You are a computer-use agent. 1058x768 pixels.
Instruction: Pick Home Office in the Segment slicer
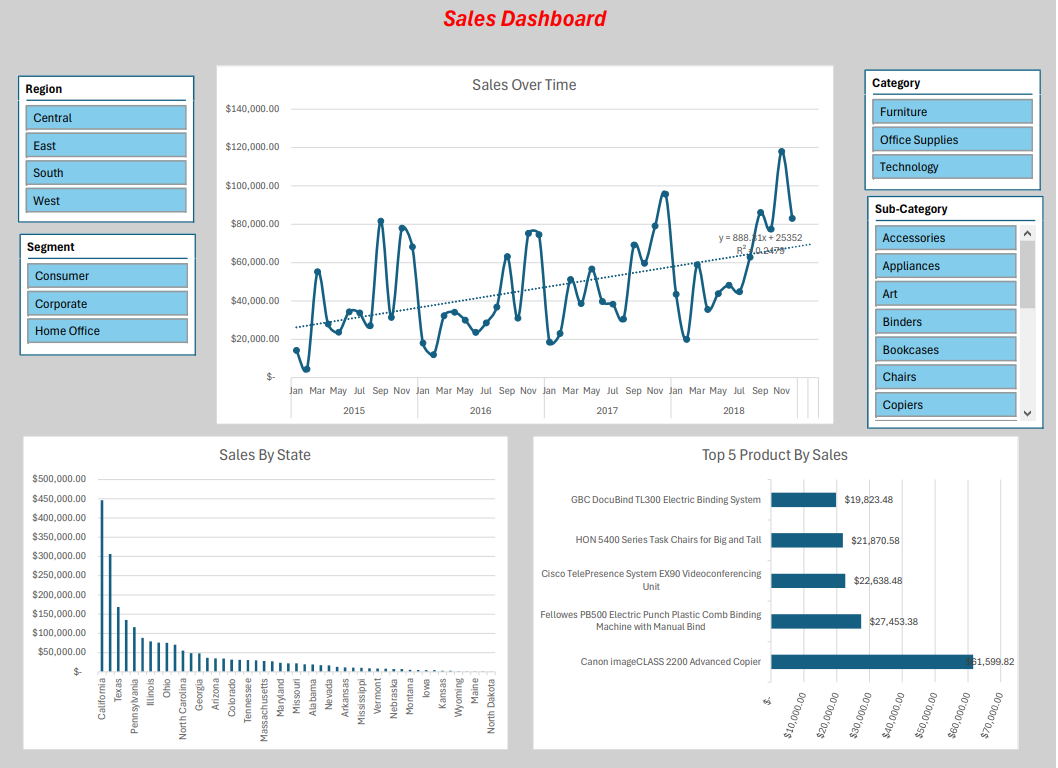pyautogui.click(x=107, y=331)
